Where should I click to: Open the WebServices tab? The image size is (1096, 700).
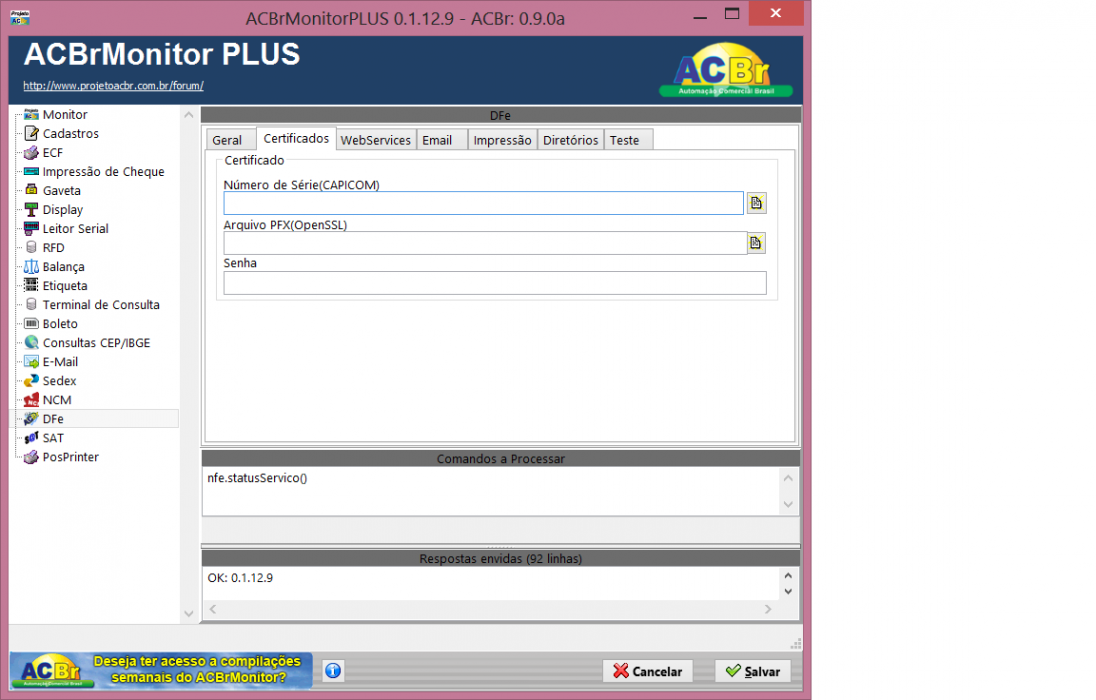(376, 140)
